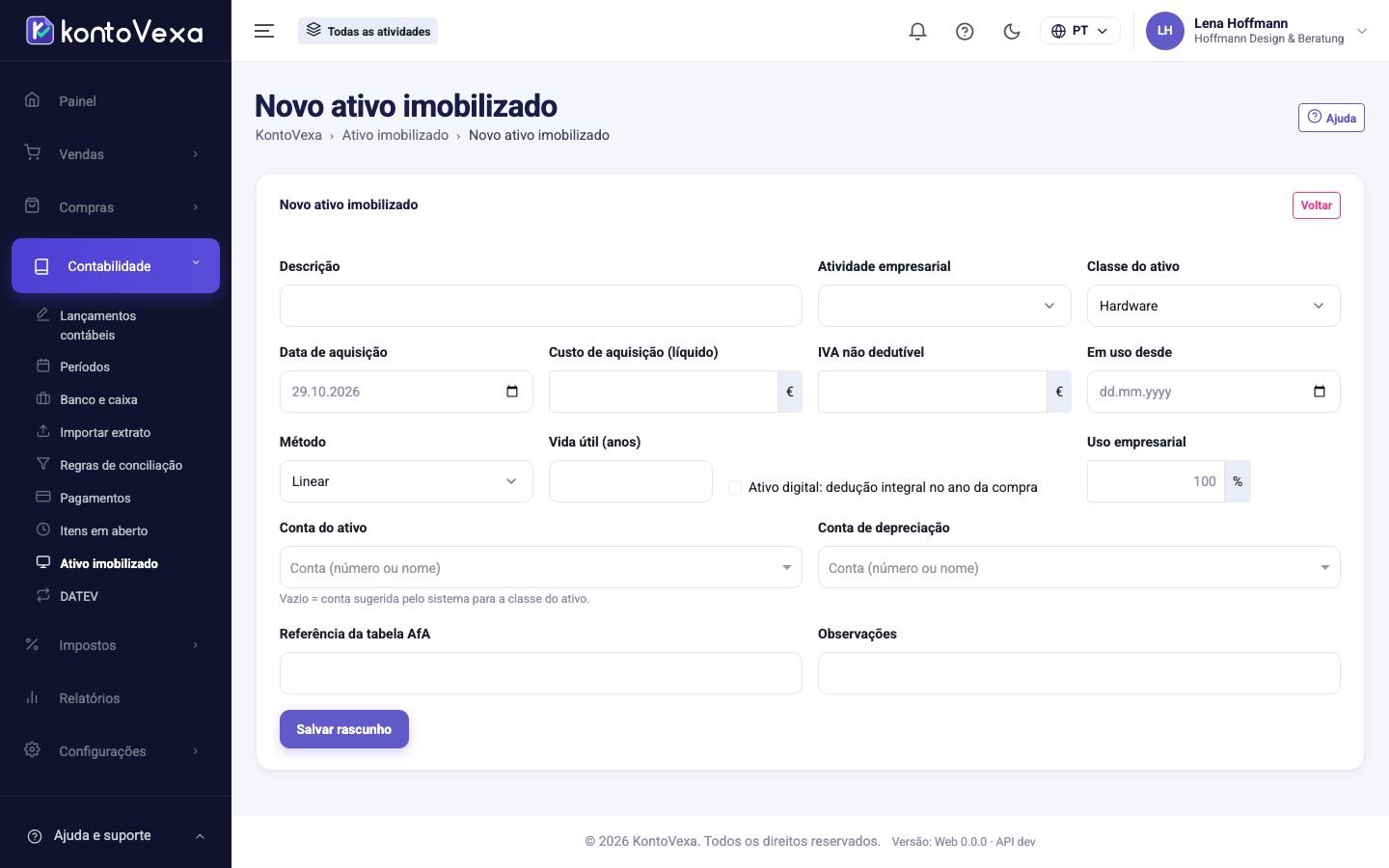
Task: Go to Itens em aberto
Action: (103, 530)
